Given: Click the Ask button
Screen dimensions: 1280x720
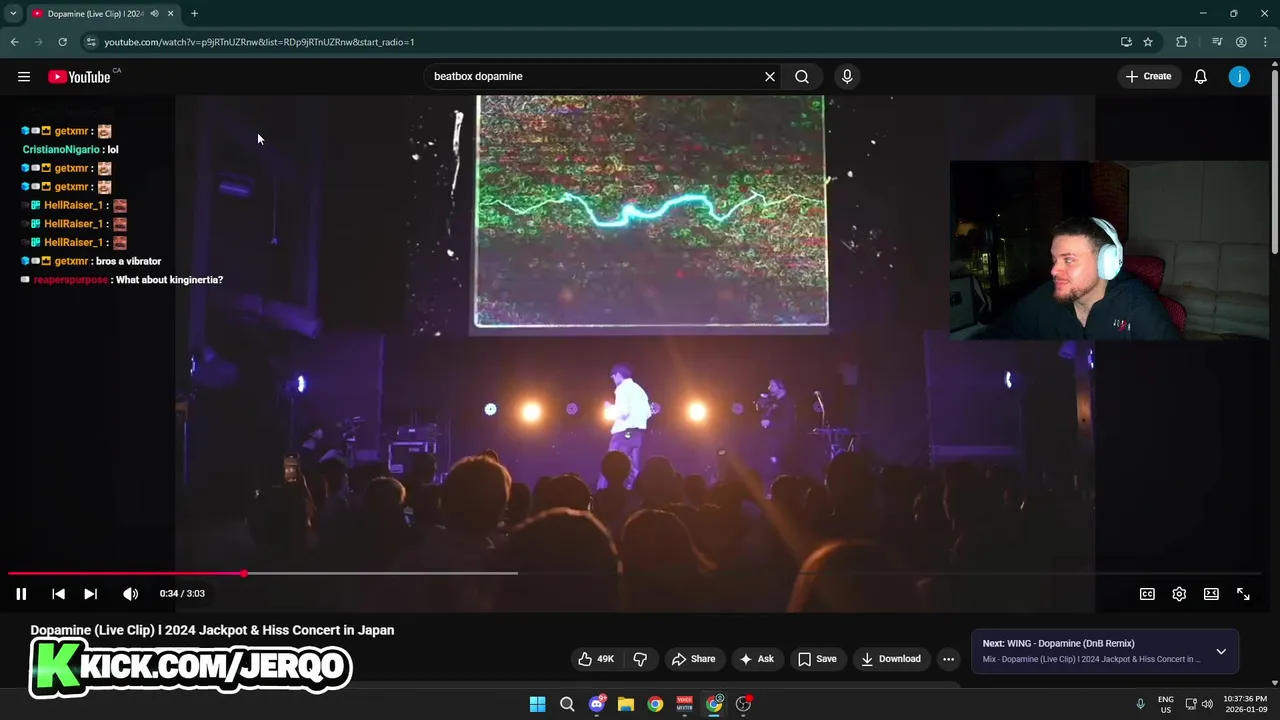Looking at the screenshot, I should click(x=756, y=659).
